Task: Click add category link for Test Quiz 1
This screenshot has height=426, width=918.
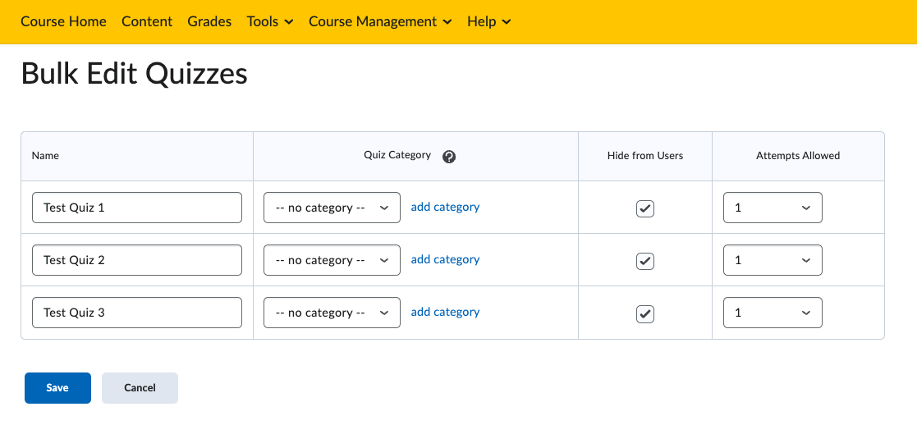Action: 445,207
